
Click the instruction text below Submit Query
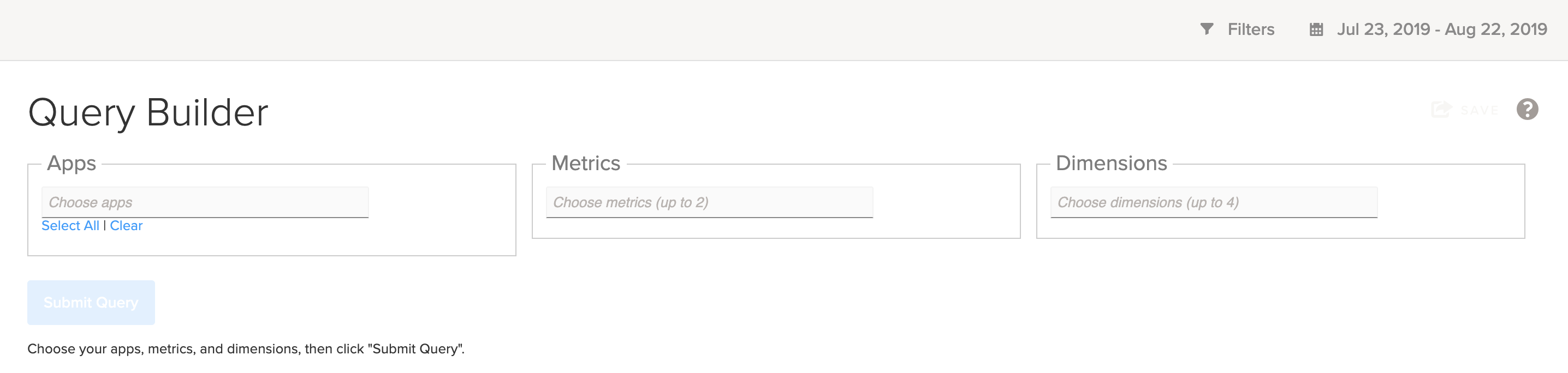point(245,350)
